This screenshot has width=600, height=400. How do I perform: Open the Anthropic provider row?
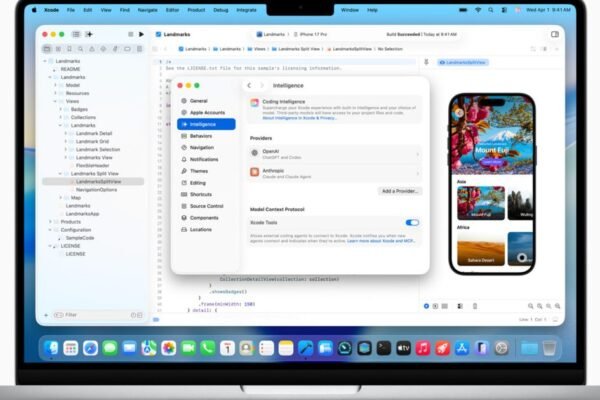[x=335, y=173]
